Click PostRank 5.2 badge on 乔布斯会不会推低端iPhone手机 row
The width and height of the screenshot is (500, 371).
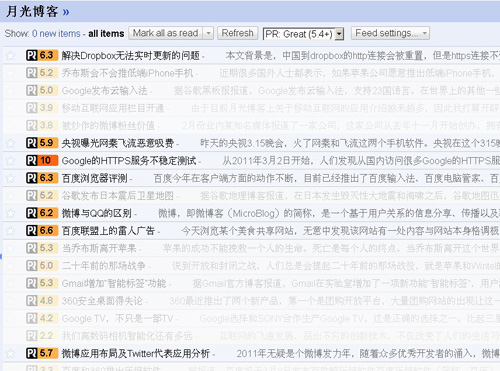point(42,73)
